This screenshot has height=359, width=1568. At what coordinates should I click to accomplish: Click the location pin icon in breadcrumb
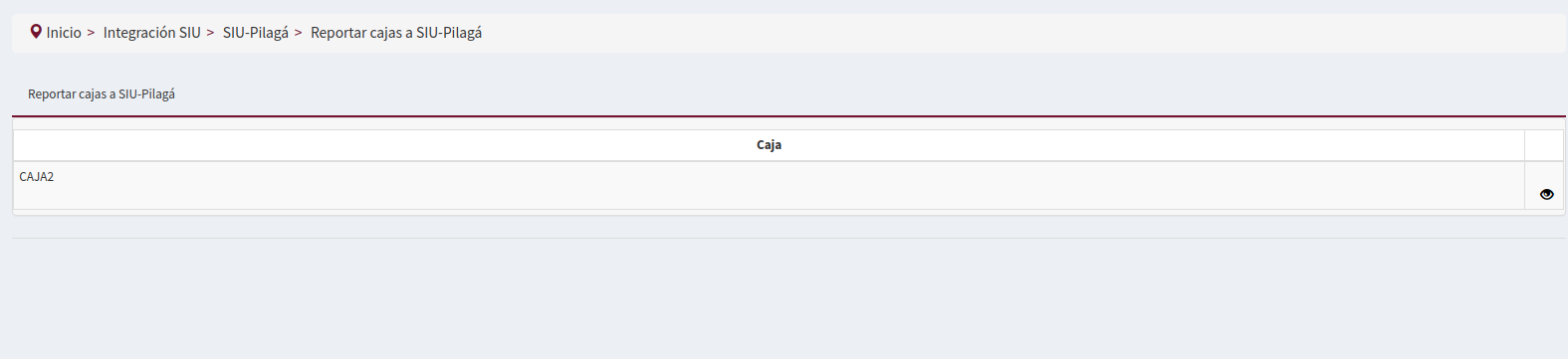[x=36, y=32]
